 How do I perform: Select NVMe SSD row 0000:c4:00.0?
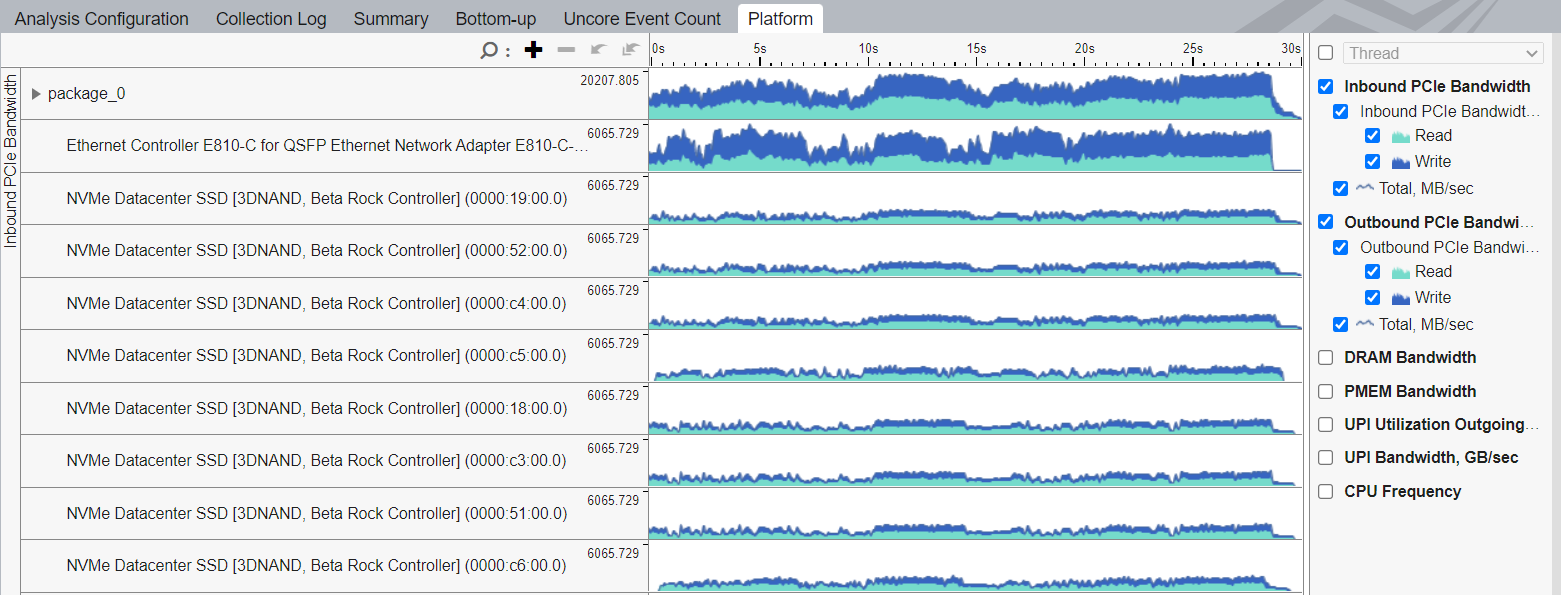point(316,303)
